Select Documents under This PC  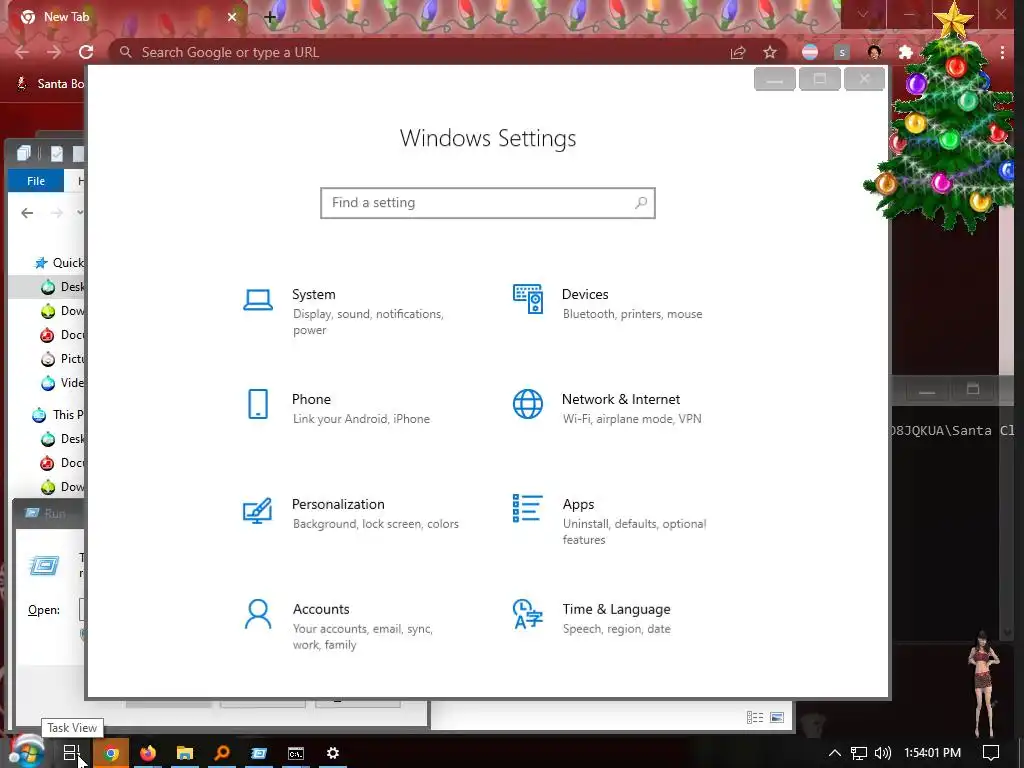[62, 463]
